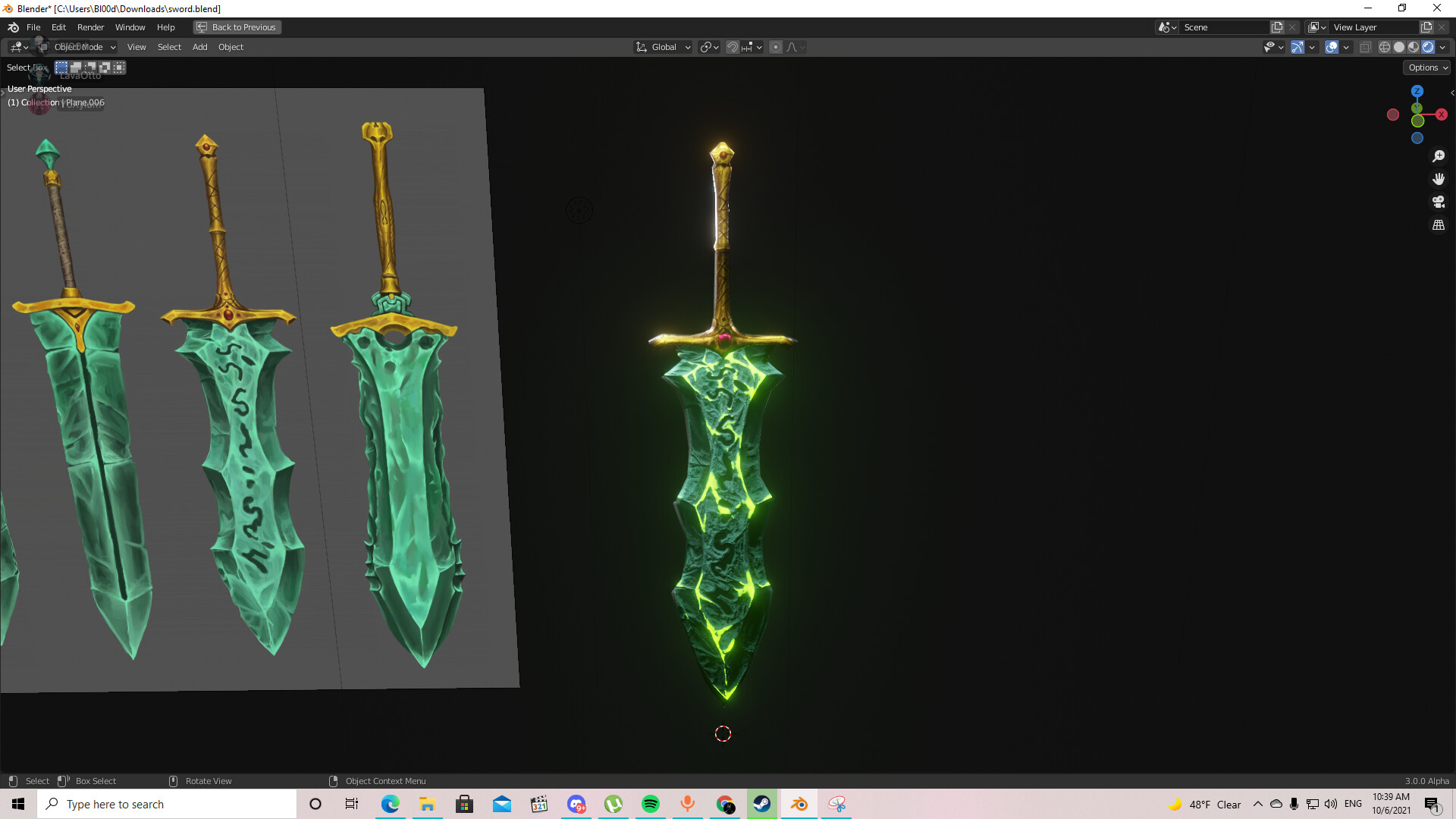Click the perspective/orthographic toggle icon

[1439, 224]
